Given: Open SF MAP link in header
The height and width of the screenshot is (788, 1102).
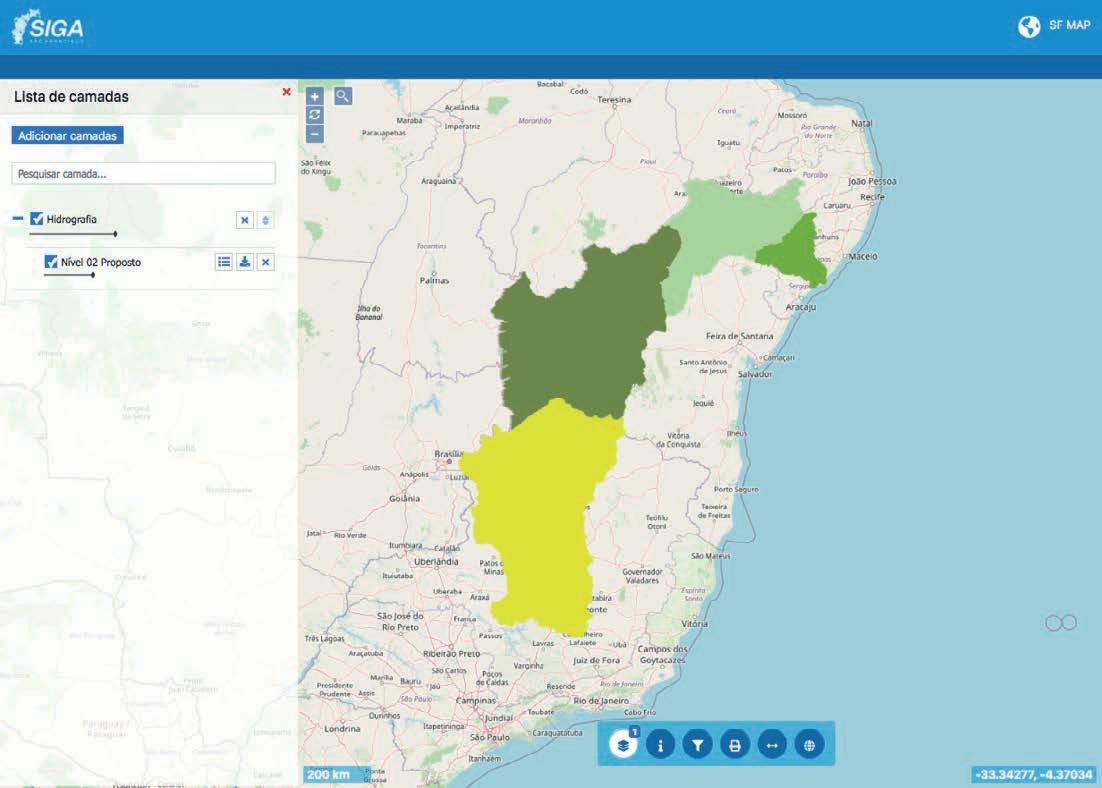Looking at the screenshot, I should (x=1054, y=26).
